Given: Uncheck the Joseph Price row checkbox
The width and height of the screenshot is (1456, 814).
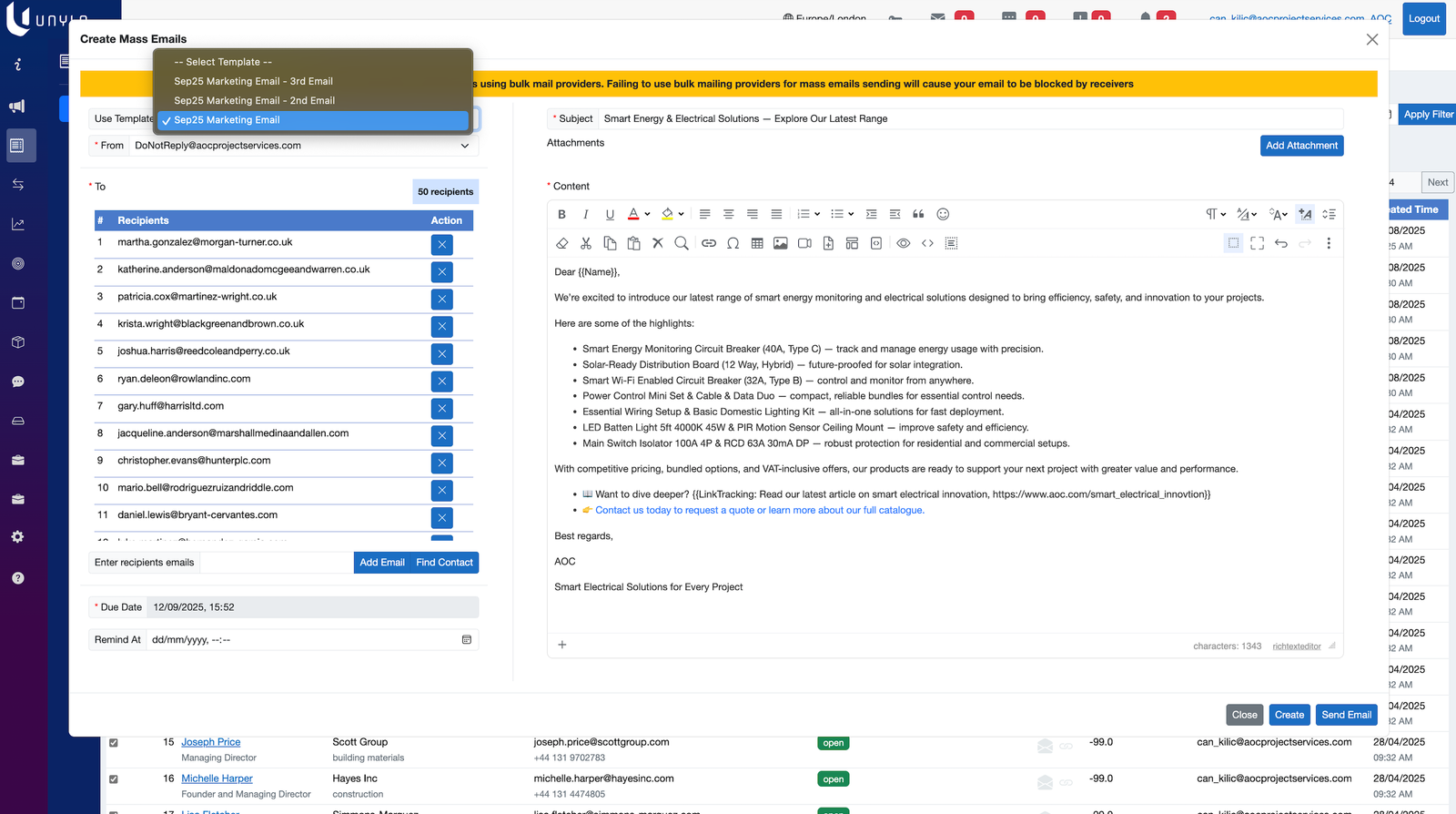Looking at the screenshot, I should (114, 743).
